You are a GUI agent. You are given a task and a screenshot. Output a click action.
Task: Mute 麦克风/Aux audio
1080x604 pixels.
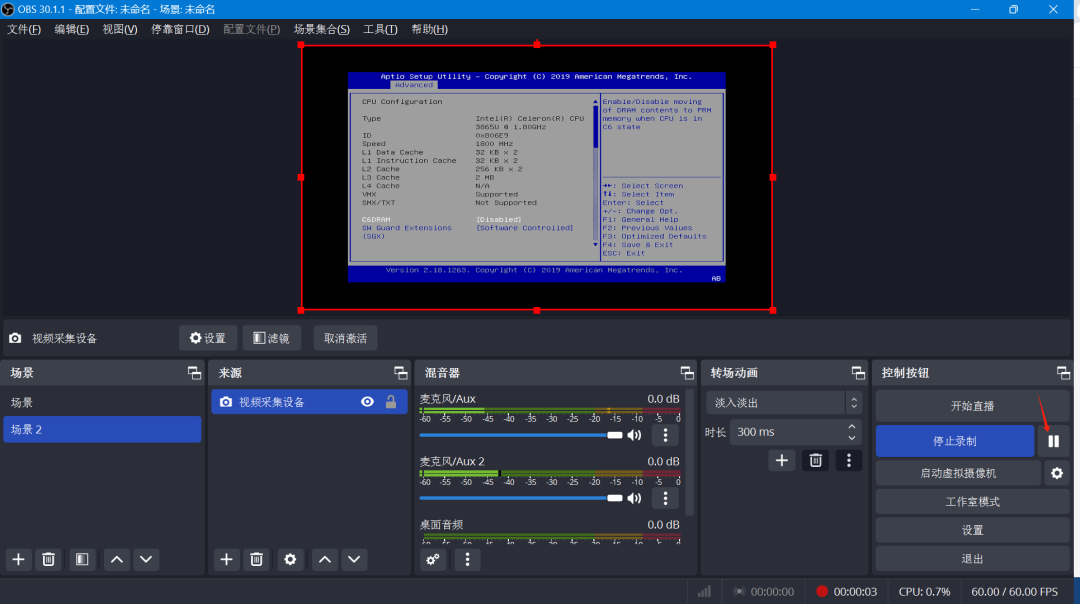click(x=634, y=435)
